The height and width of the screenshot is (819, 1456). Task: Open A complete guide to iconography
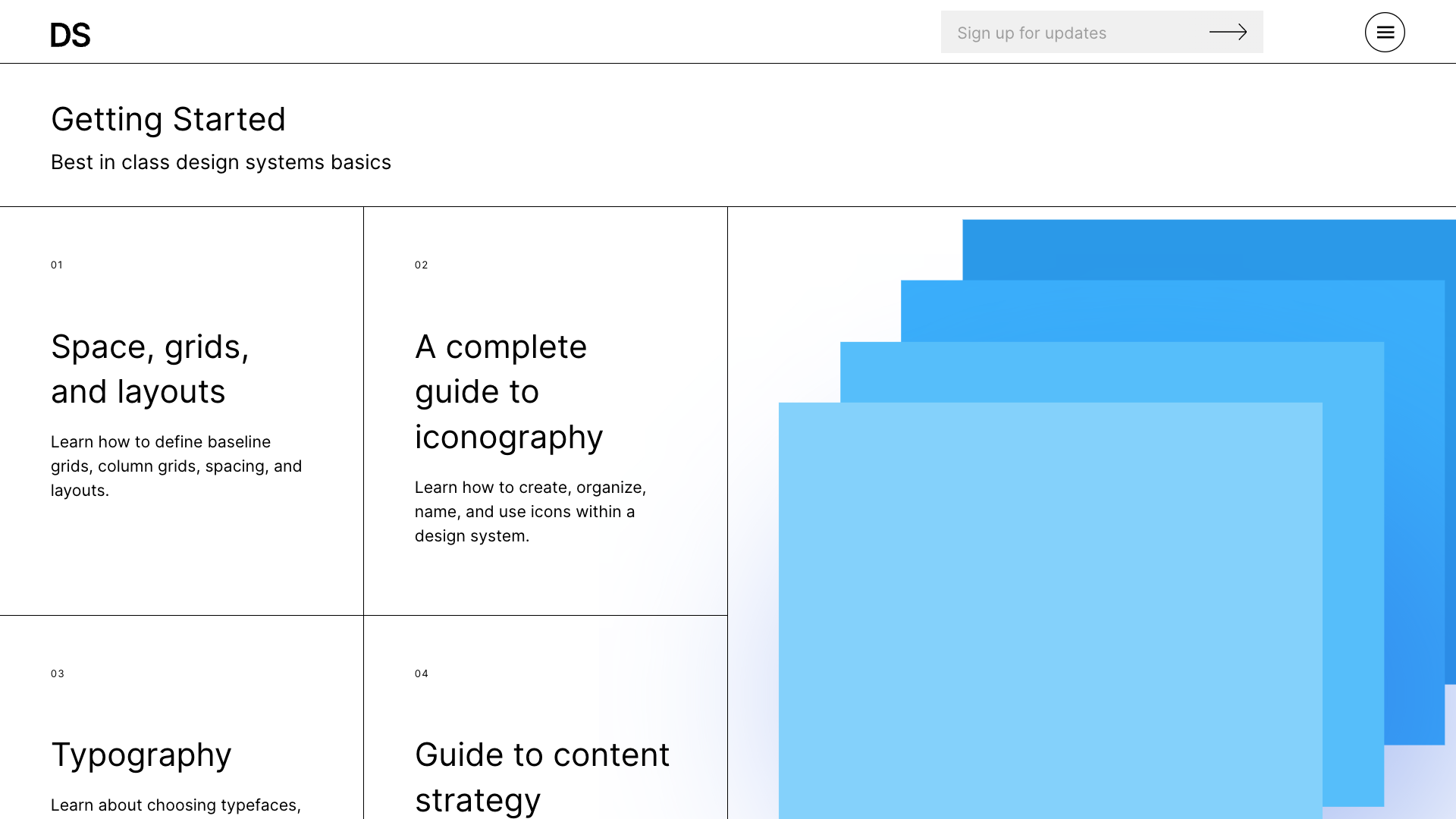coord(509,392)
